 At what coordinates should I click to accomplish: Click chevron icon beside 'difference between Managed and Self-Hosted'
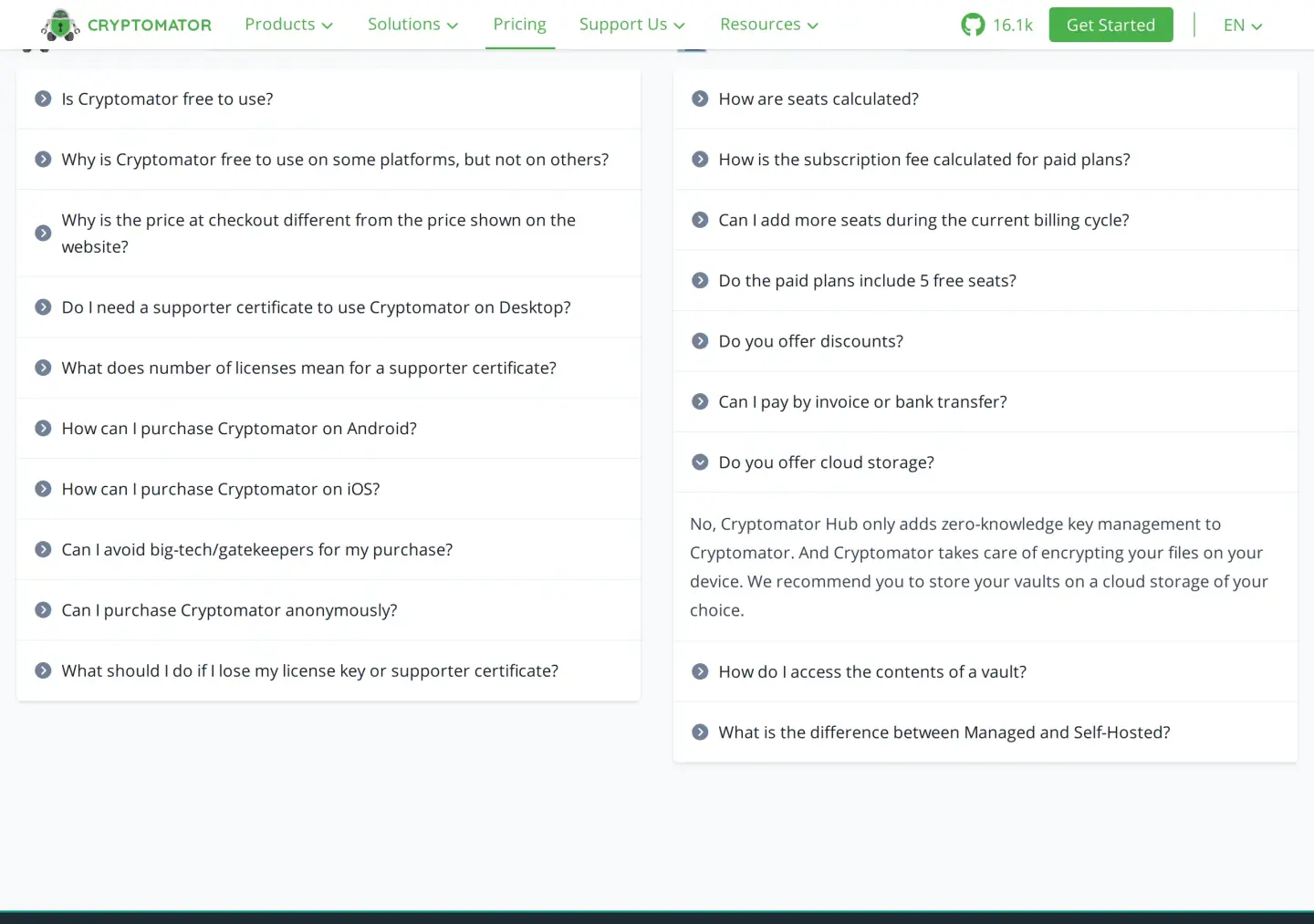click(700, 732)
